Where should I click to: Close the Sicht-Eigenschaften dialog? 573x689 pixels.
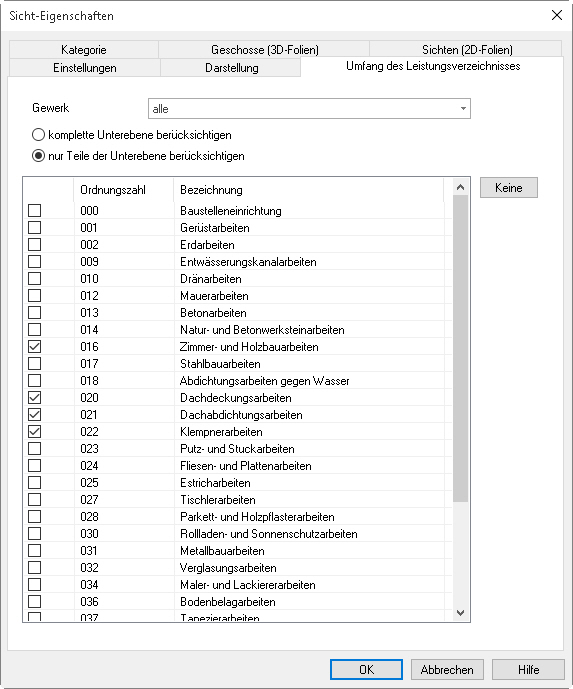tap(557, 15)
